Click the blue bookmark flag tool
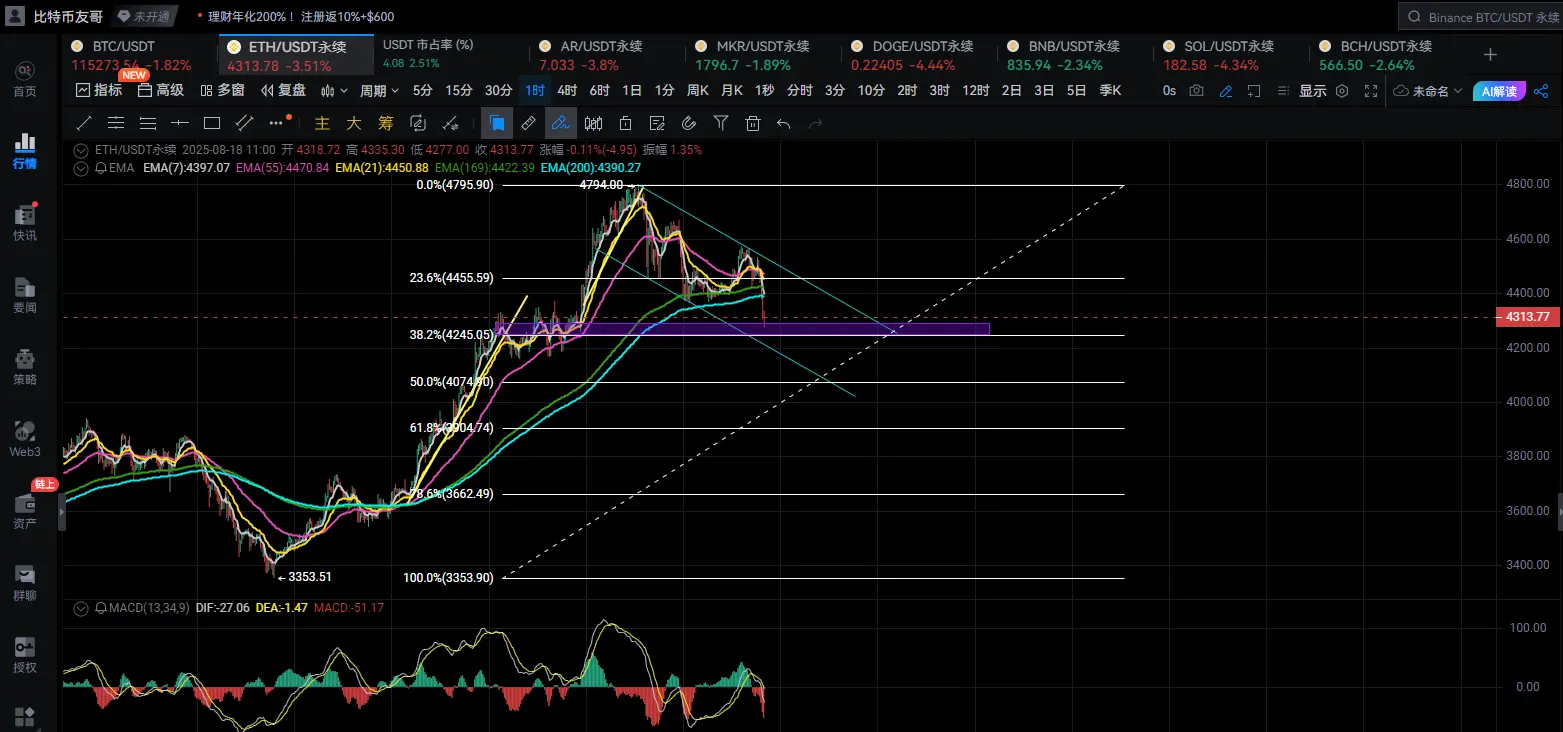Viewport: 1563px width, 732px height. (x=497, y=124)
